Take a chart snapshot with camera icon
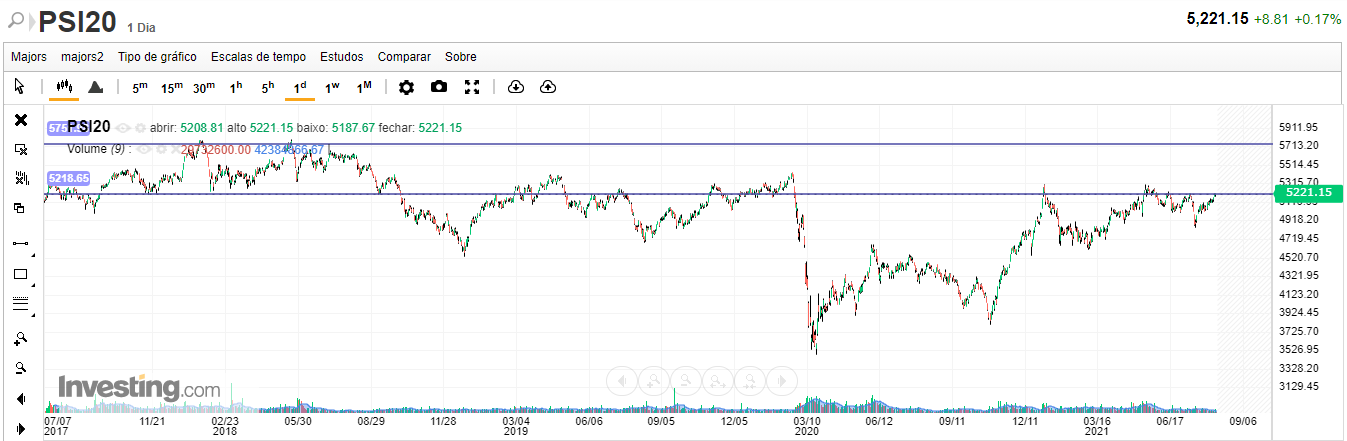Screen dimensions: 1347x441 pyautogui.click(x=439, y=87)
